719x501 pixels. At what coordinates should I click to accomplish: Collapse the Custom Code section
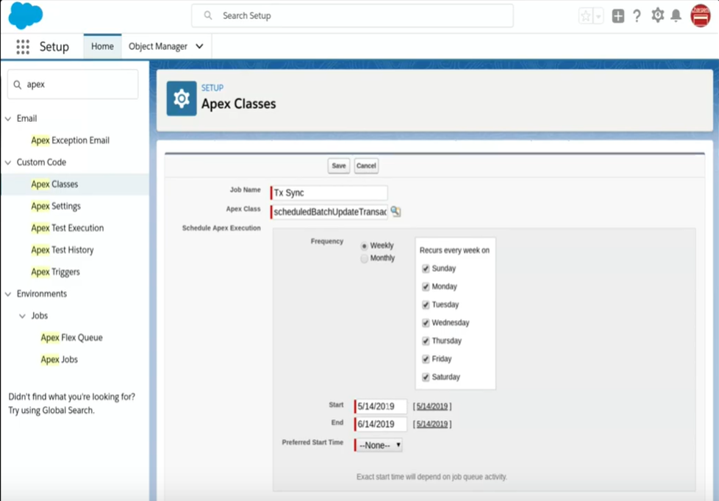click(x=9, y=162)
